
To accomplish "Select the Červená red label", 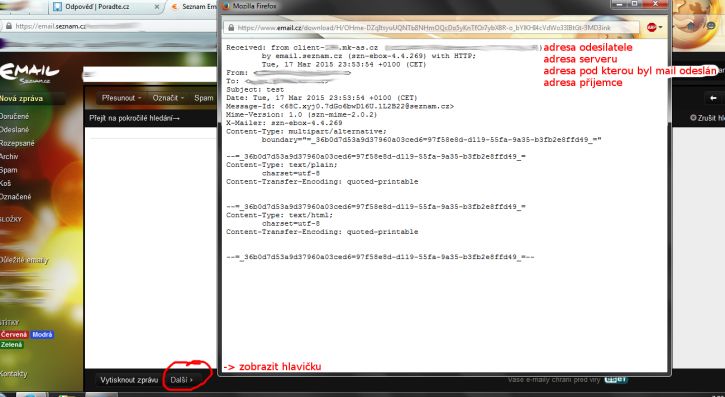I will (14, 335).
